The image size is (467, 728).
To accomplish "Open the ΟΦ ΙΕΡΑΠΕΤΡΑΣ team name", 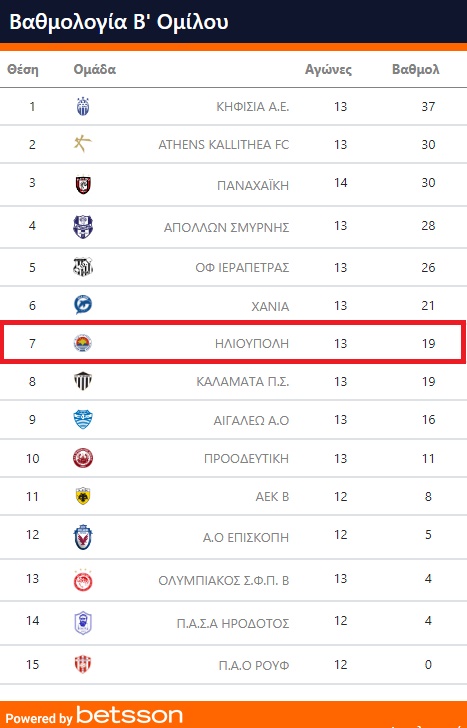I will [x=242, y=268].
